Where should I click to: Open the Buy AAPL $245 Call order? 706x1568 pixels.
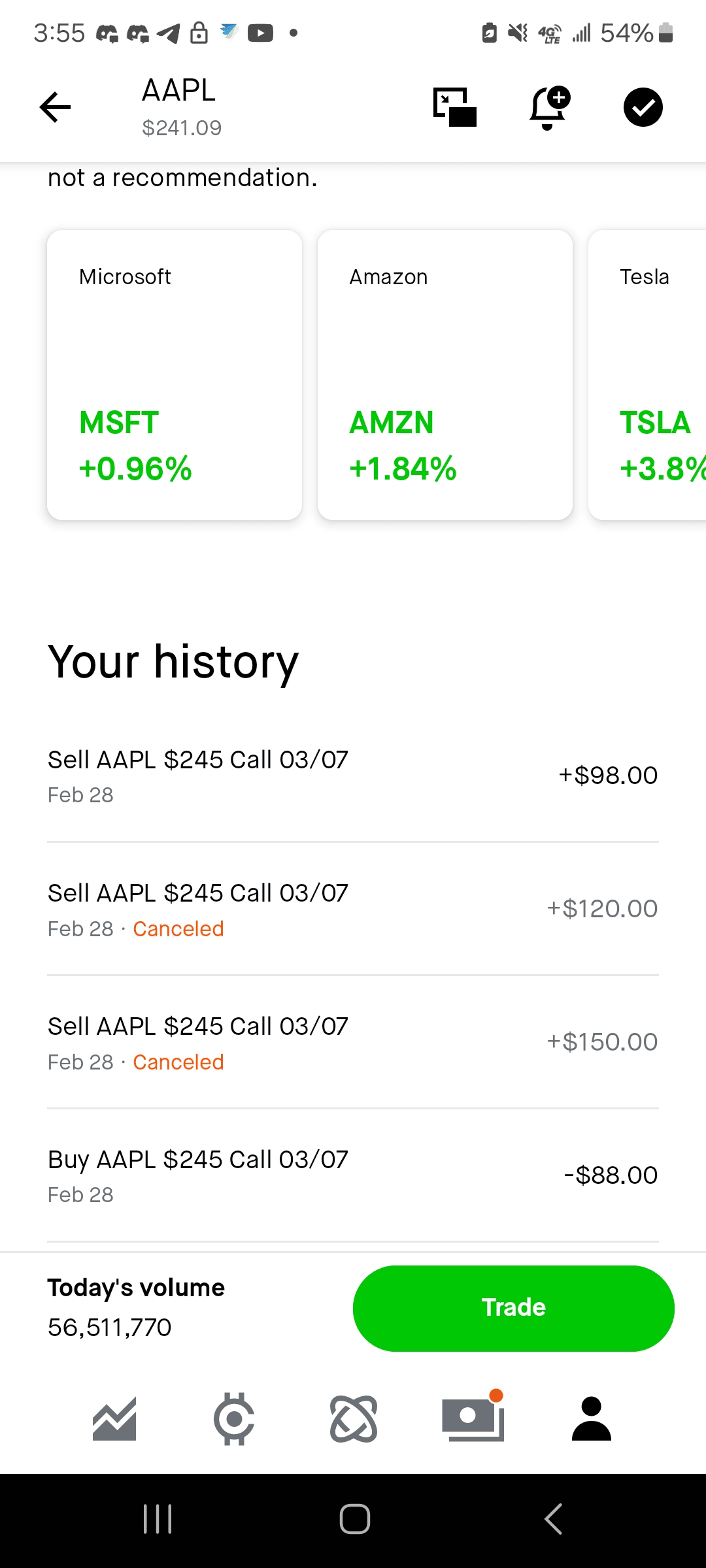pos(353,1176)
